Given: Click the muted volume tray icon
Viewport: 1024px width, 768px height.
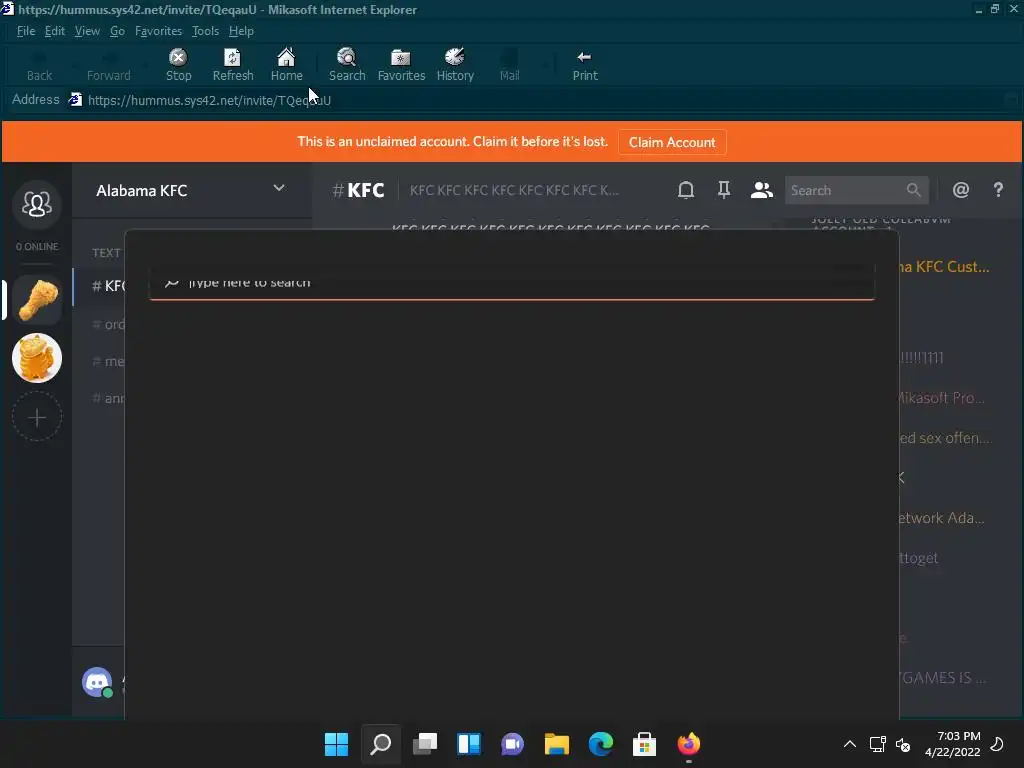Looking at the screenshot, I should tap(903, 744).
